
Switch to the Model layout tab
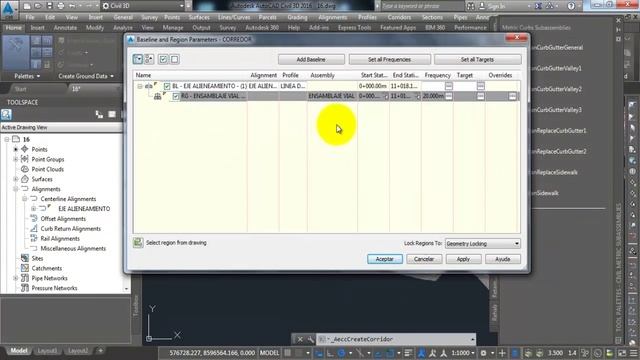pyautogui.click(x=19, y=351)
